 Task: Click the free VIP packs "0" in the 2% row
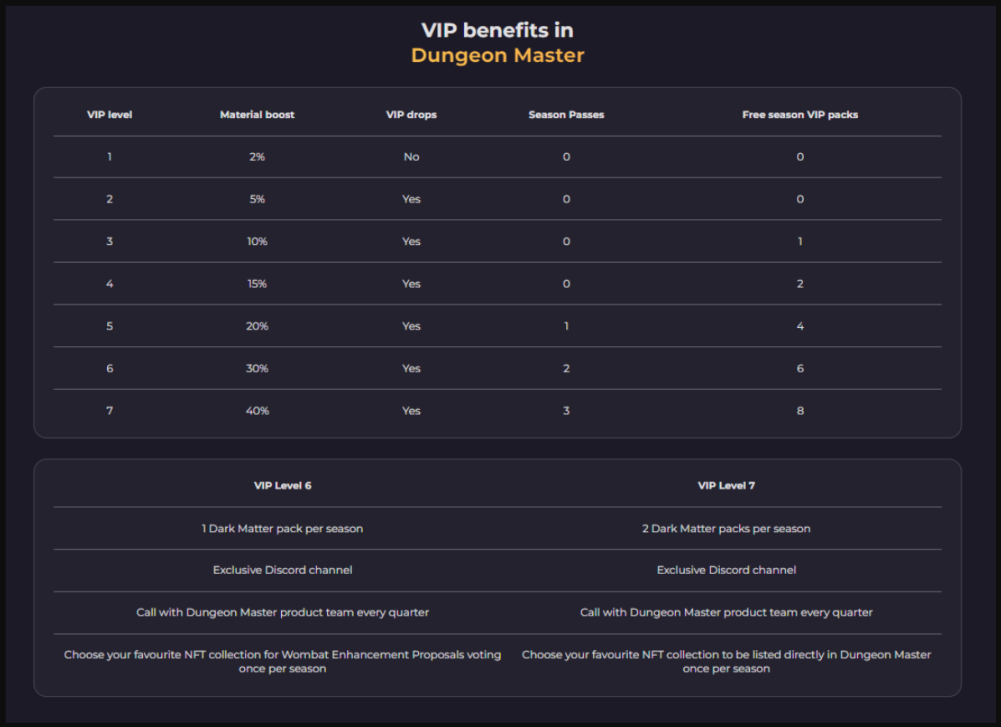(x=800, y=157)
